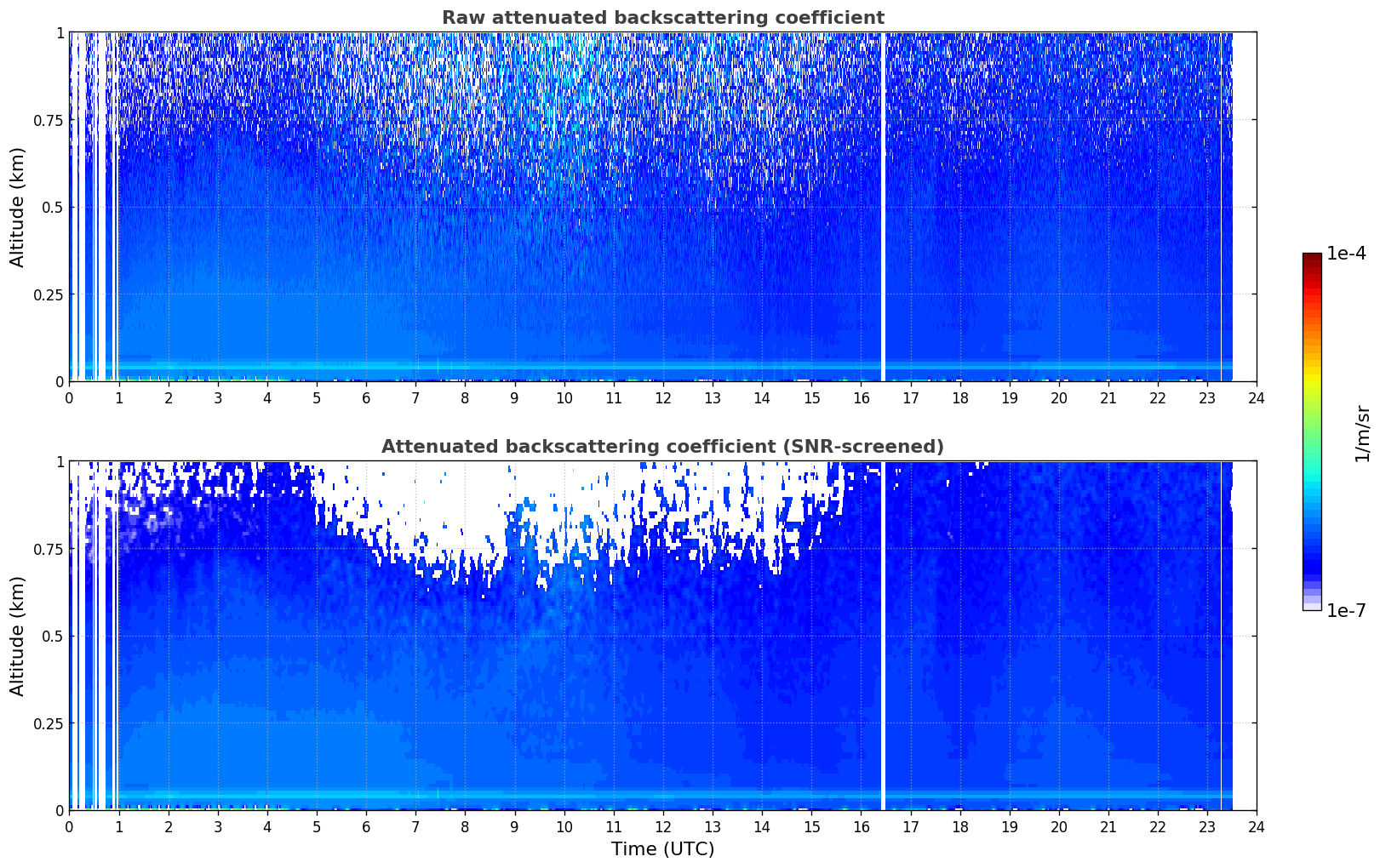The width and height of the screenshot is (1380, 868).
Task: Click the "1e-7" colorbar minimum label
Action: point(1346,611)
